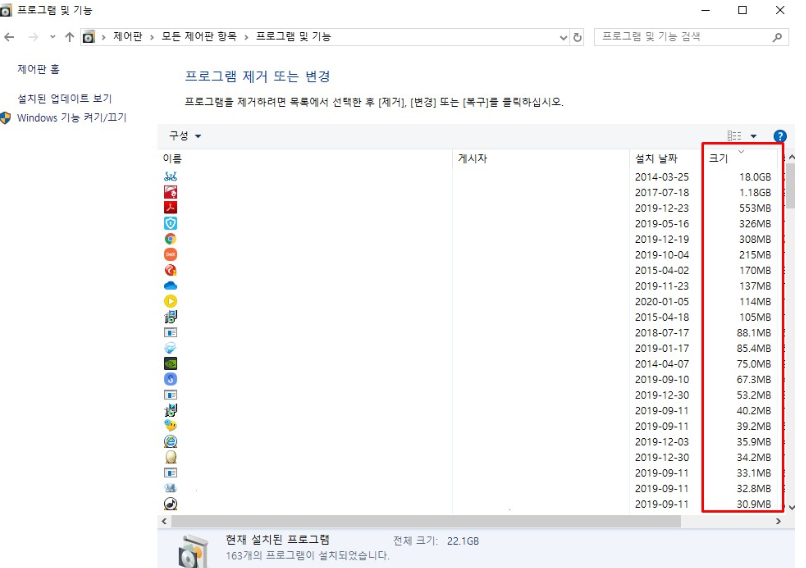Select the blue round icon in 67.3MB row

[x=171, y=379]
